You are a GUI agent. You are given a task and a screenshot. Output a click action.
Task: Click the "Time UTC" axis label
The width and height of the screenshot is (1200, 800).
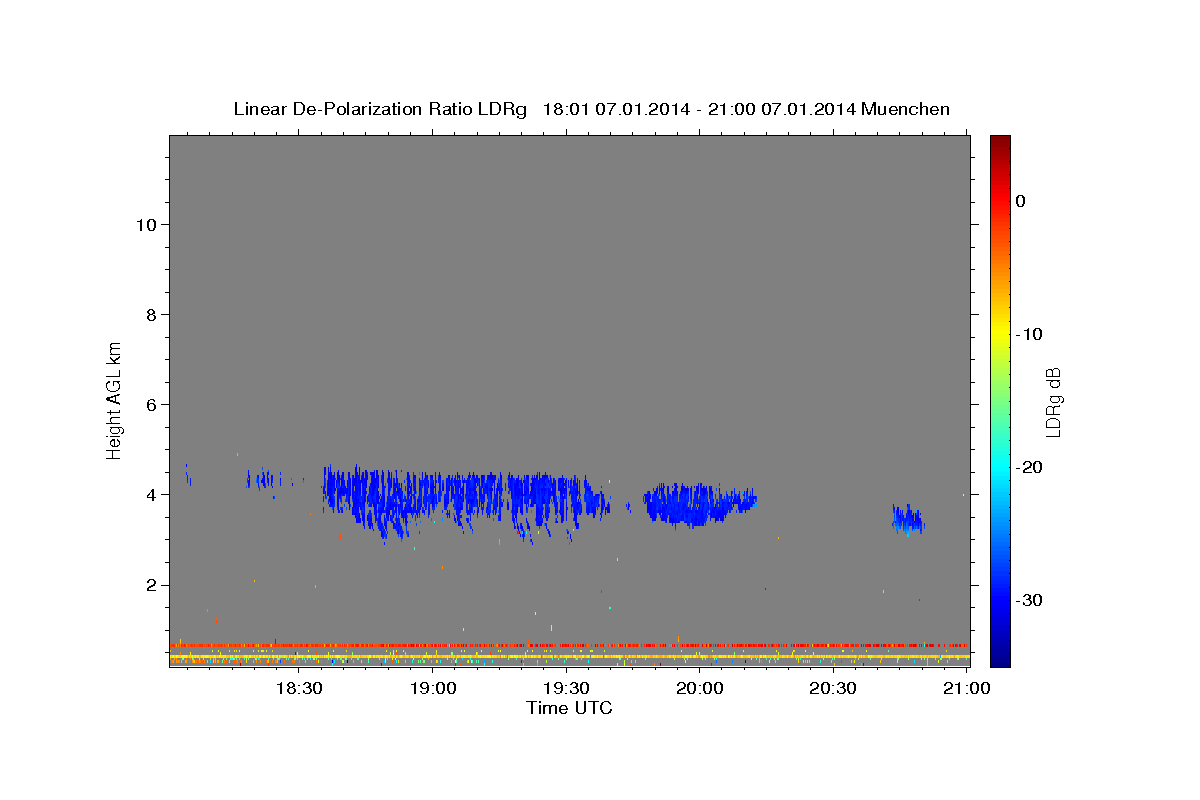click(x=569, y=708)
